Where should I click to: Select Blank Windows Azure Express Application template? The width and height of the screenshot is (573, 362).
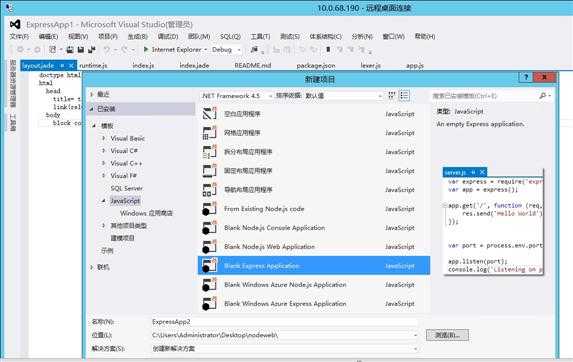pos(314,304)
